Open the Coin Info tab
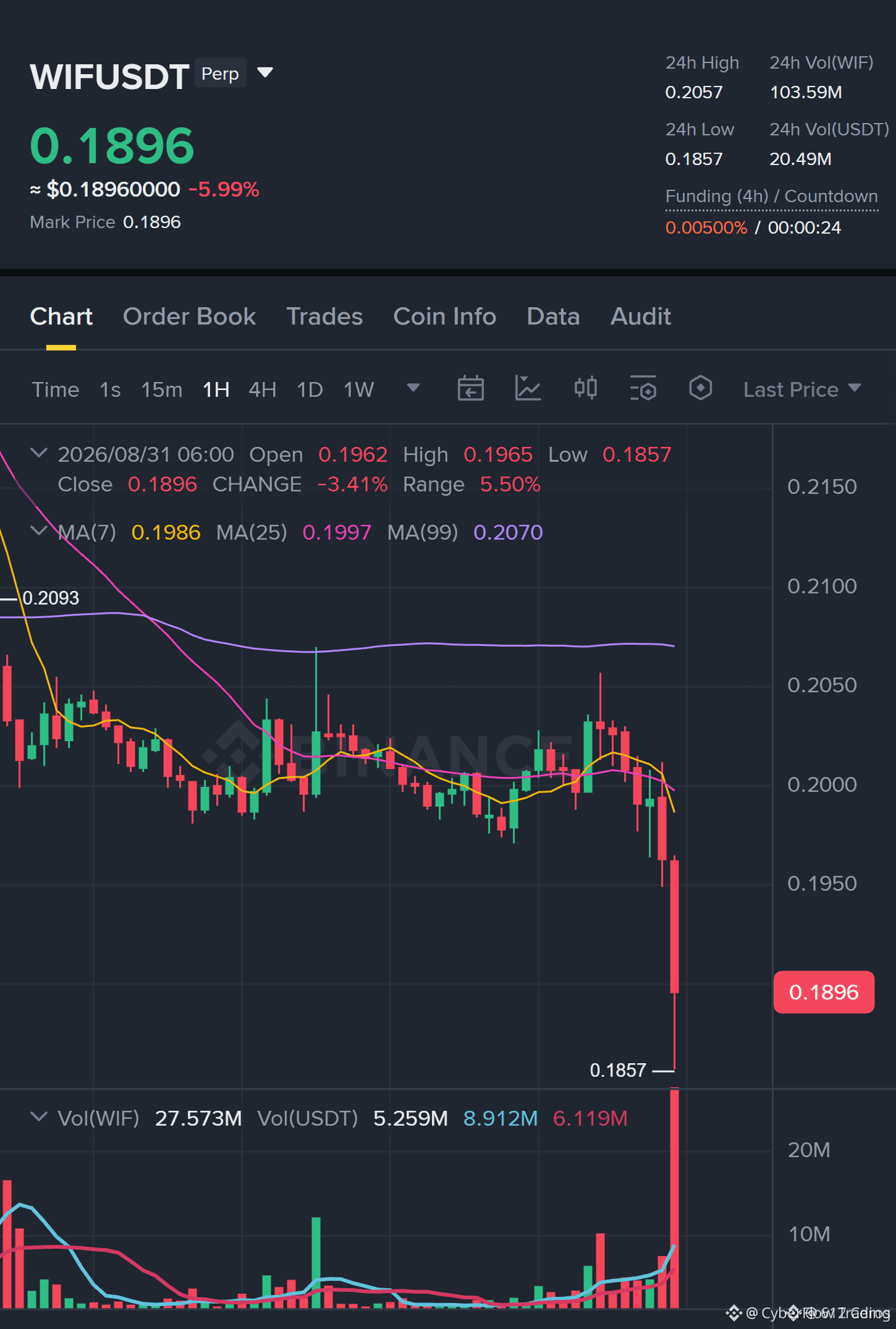 click(x=444, y=316)
